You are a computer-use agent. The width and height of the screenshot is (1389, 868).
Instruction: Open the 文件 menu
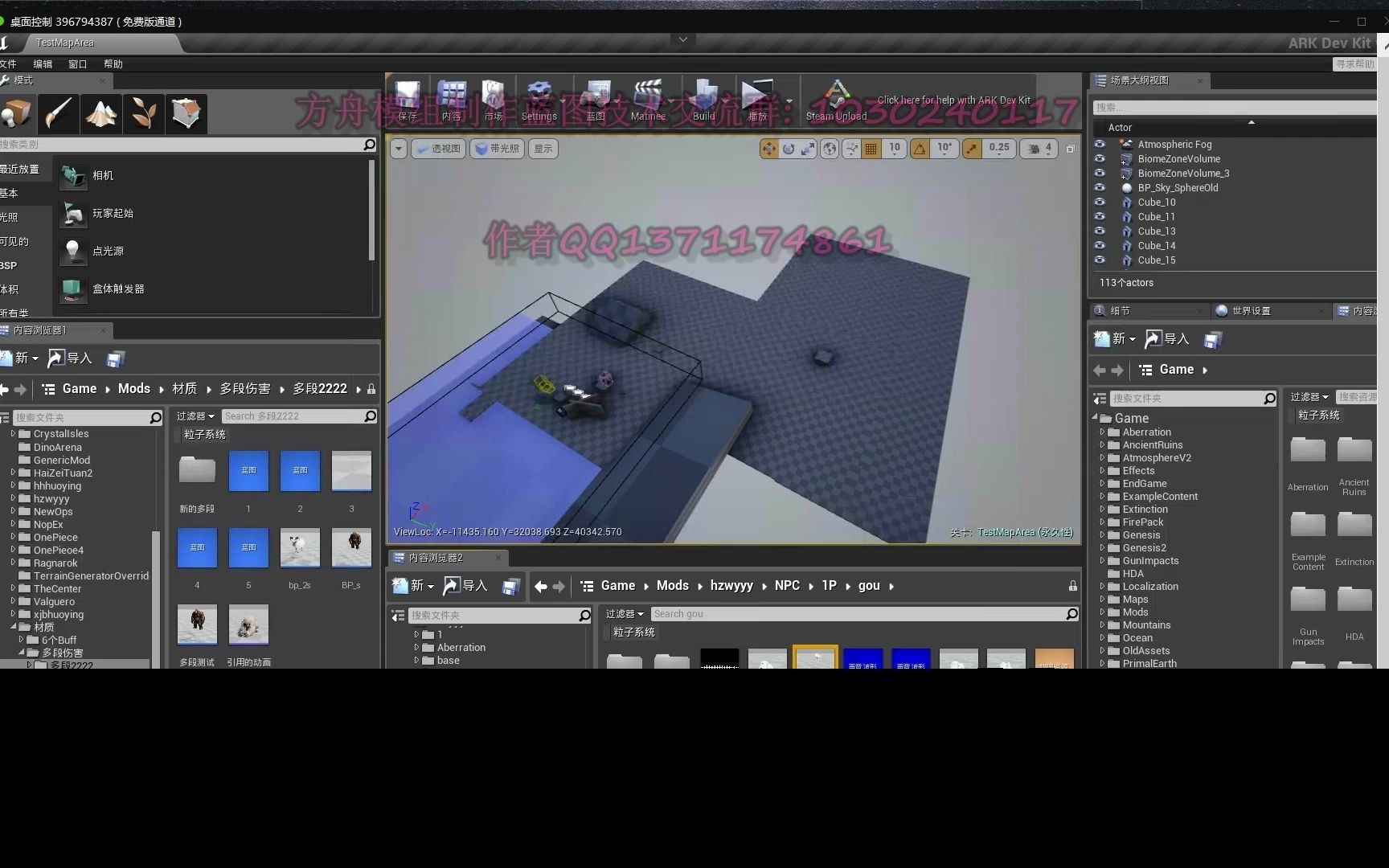10,63
